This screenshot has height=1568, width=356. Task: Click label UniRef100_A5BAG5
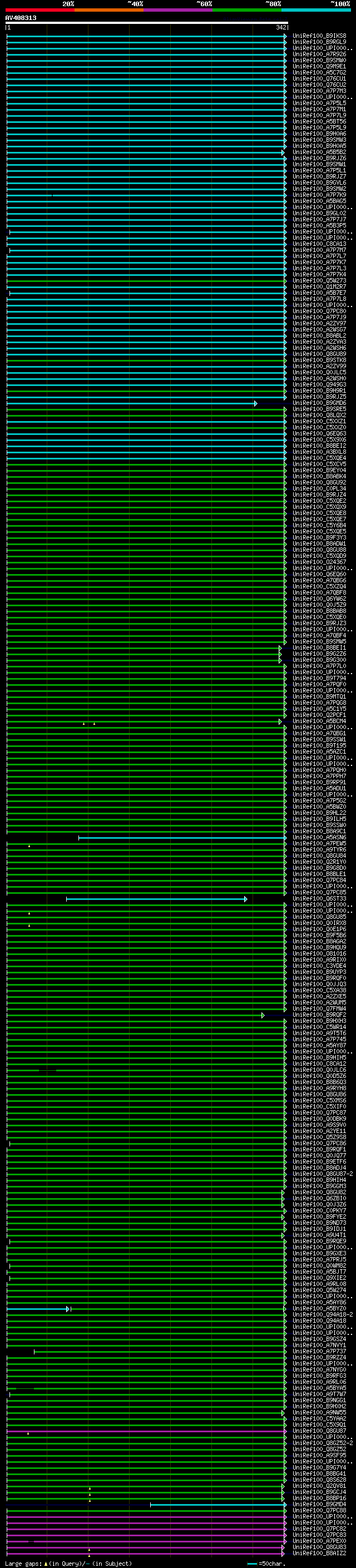pyautogui.click(x=319, y=201)
